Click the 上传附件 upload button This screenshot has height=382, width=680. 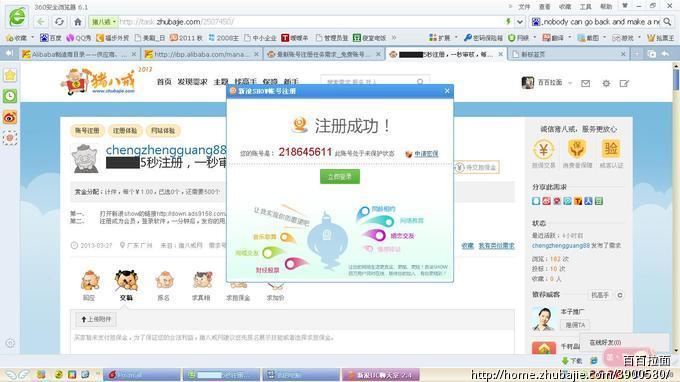tap(96, 319)
